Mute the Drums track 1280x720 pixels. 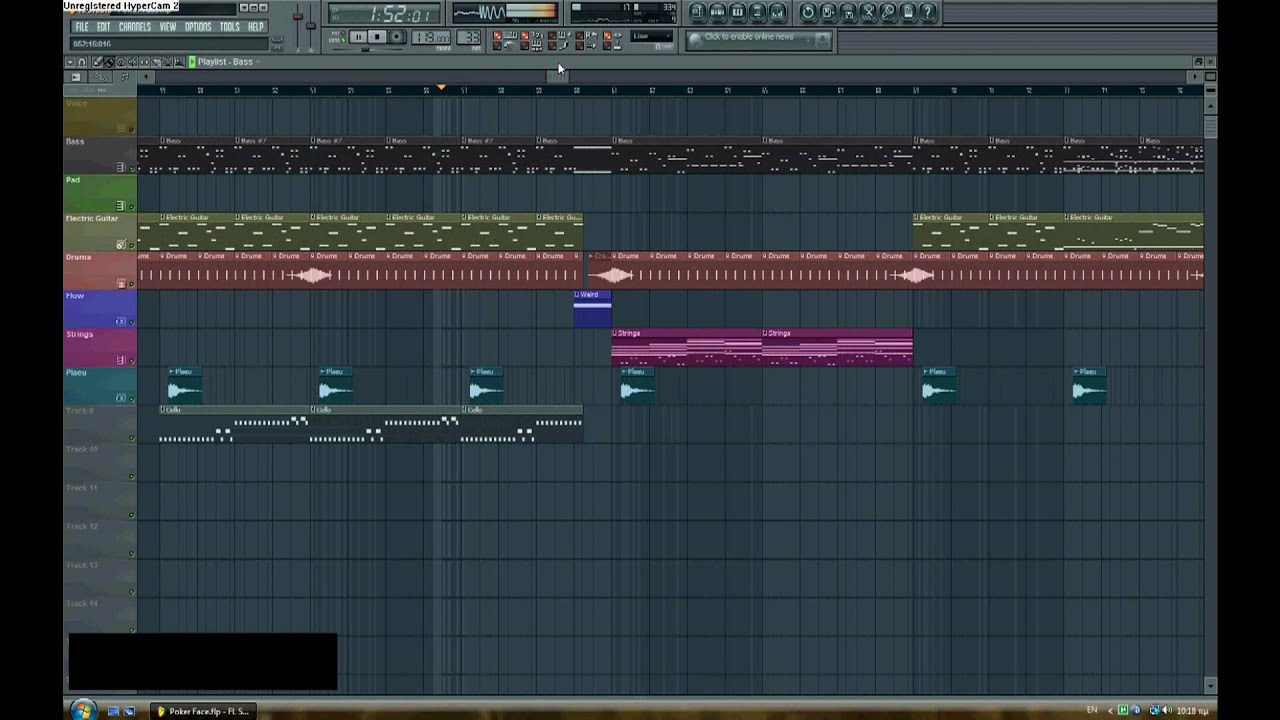tap(131, 284)
